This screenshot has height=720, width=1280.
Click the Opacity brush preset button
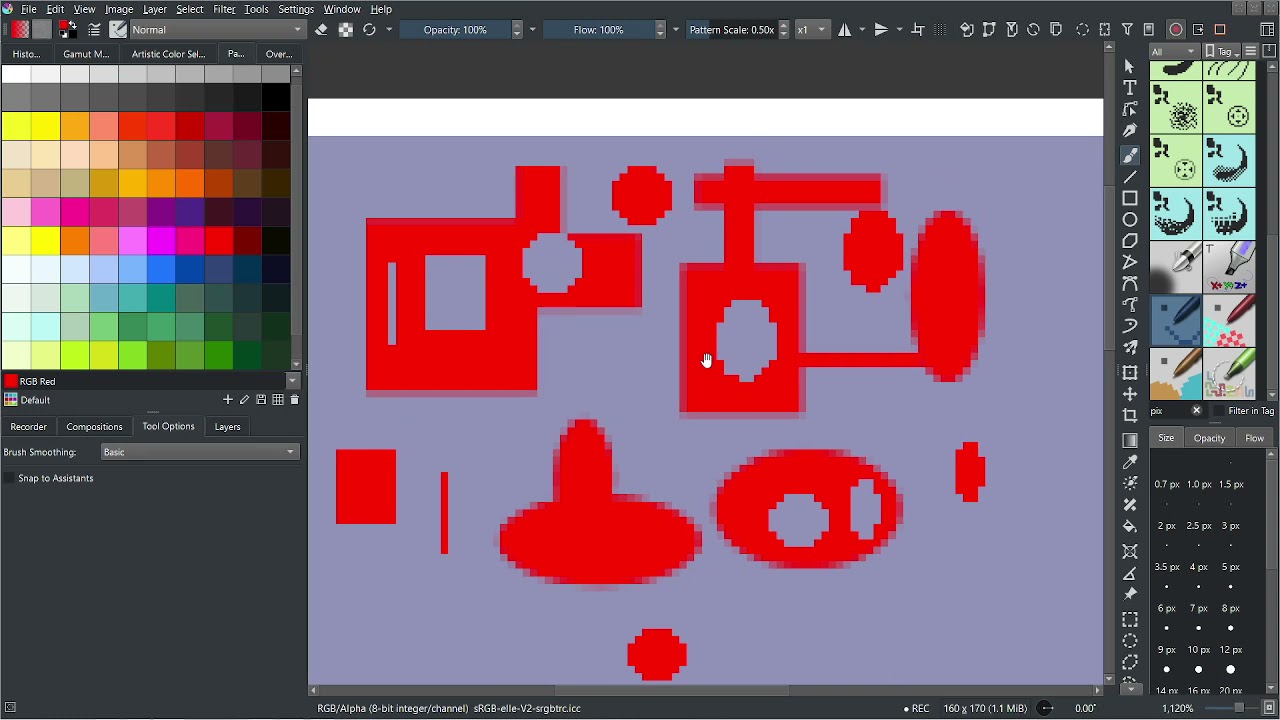coord(1209,438)
